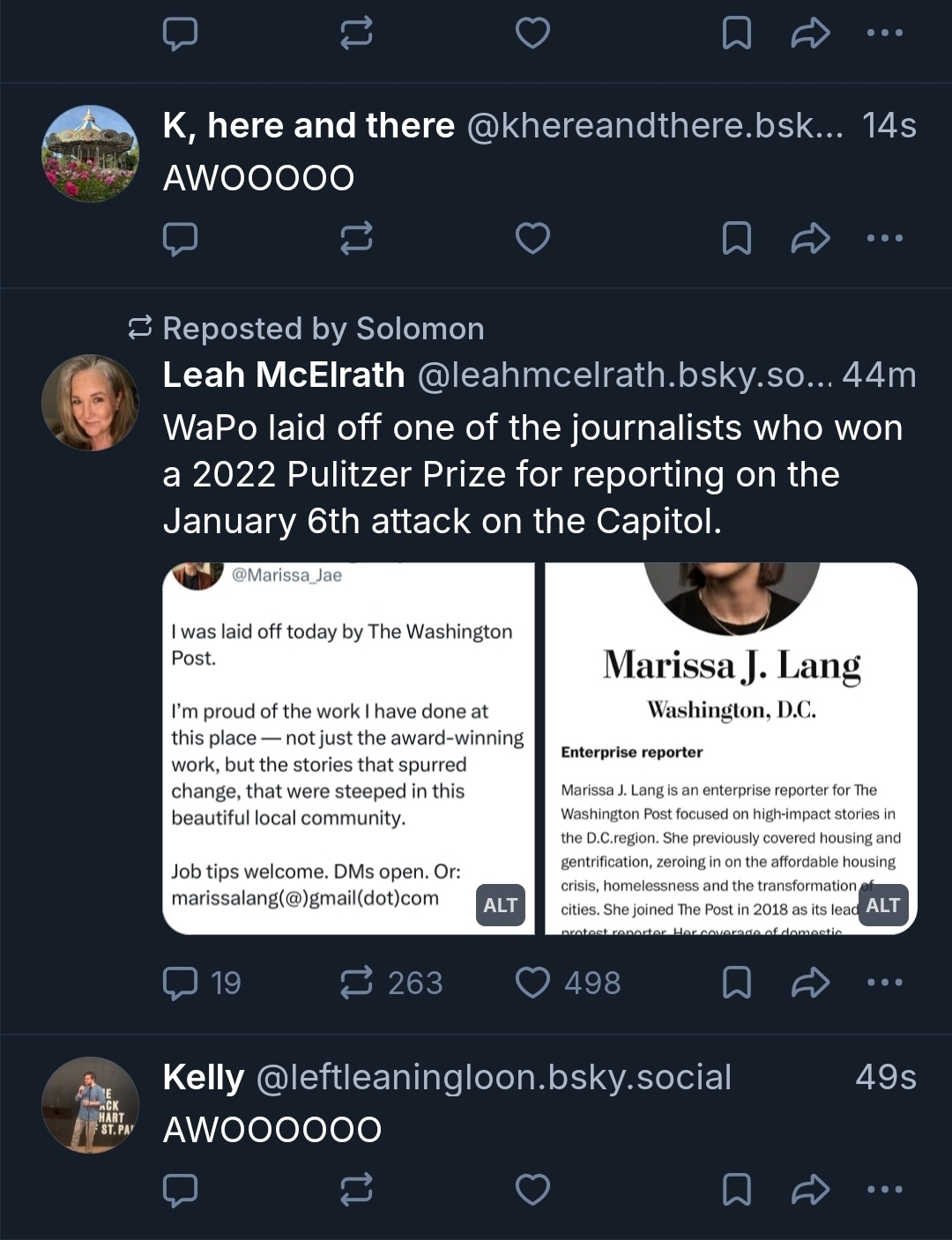The height and width of the screenshot is (1240, 952).
Task: Like K, here and there's AWOOOOO post
Action: [x=532, y=238]
